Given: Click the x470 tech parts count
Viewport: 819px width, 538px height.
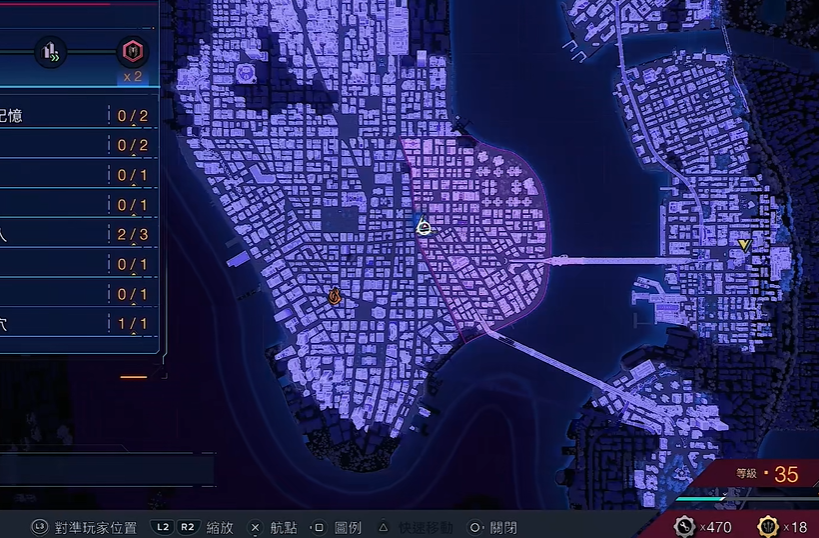Looking at the screenshot, I should coord(716,527).
